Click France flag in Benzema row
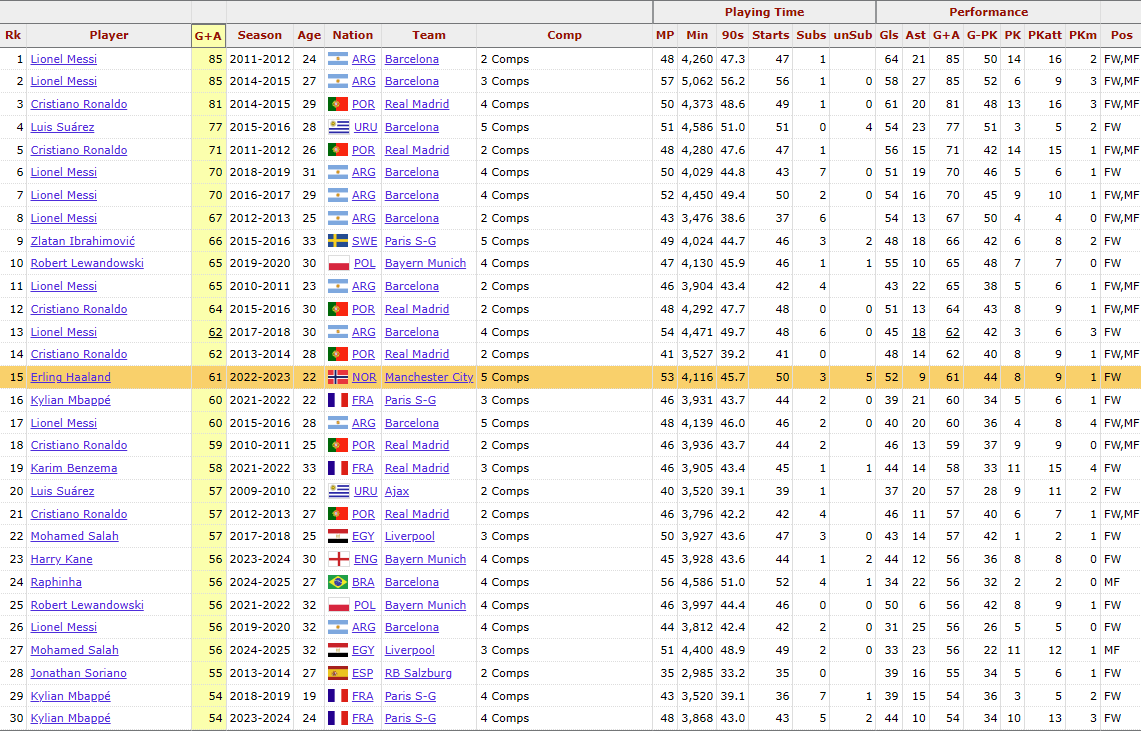The width and height of the screenshot is (1141, 731). tap(338, 468)
